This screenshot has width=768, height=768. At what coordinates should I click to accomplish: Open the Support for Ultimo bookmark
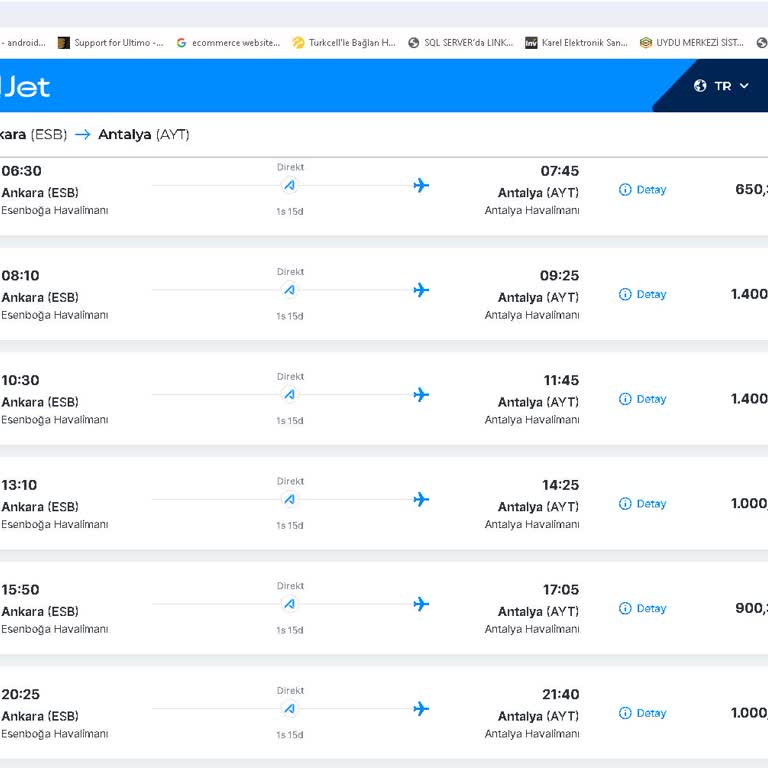pos(111,43)
